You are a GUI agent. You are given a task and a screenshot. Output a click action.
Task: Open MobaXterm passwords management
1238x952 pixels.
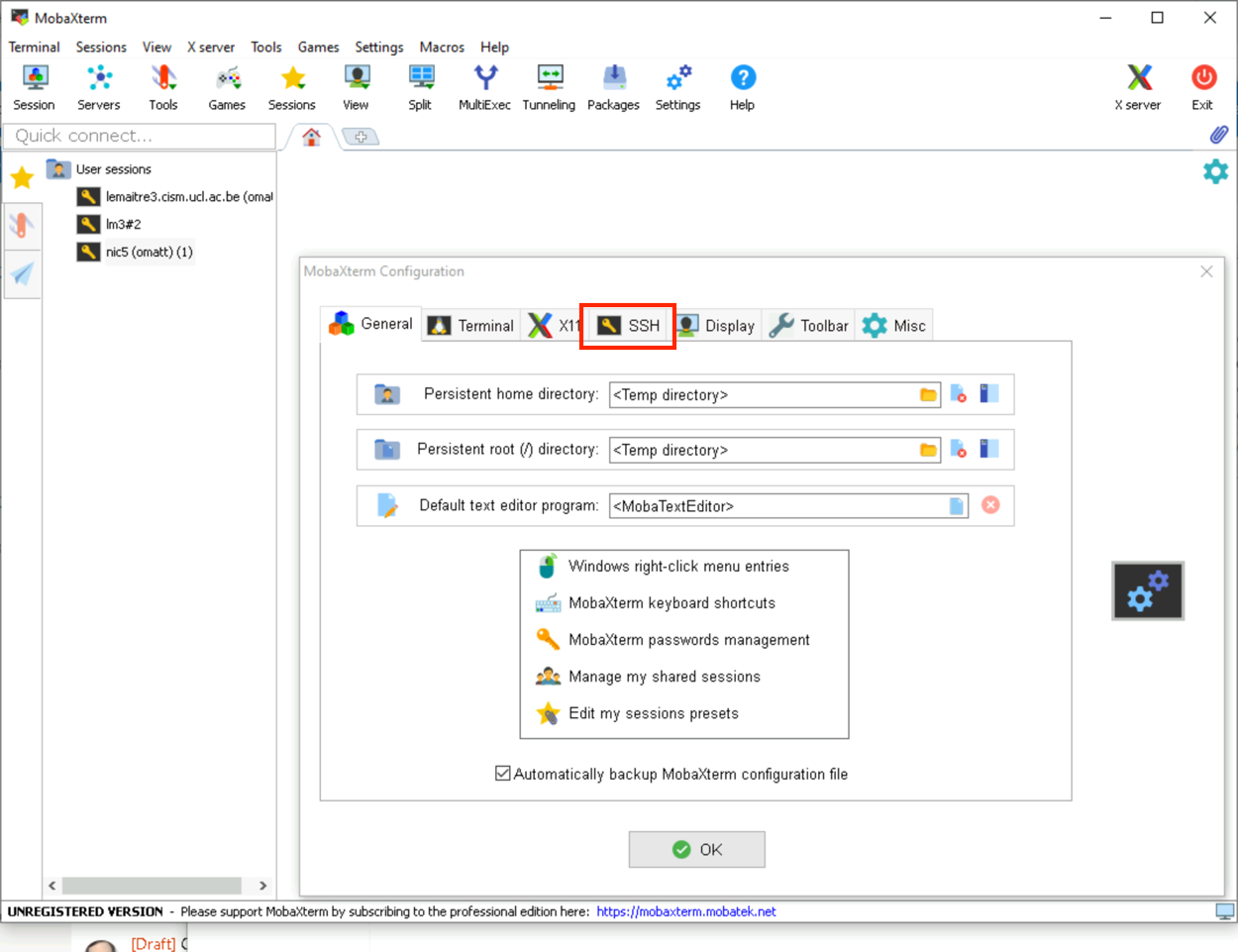coord(688,640)
